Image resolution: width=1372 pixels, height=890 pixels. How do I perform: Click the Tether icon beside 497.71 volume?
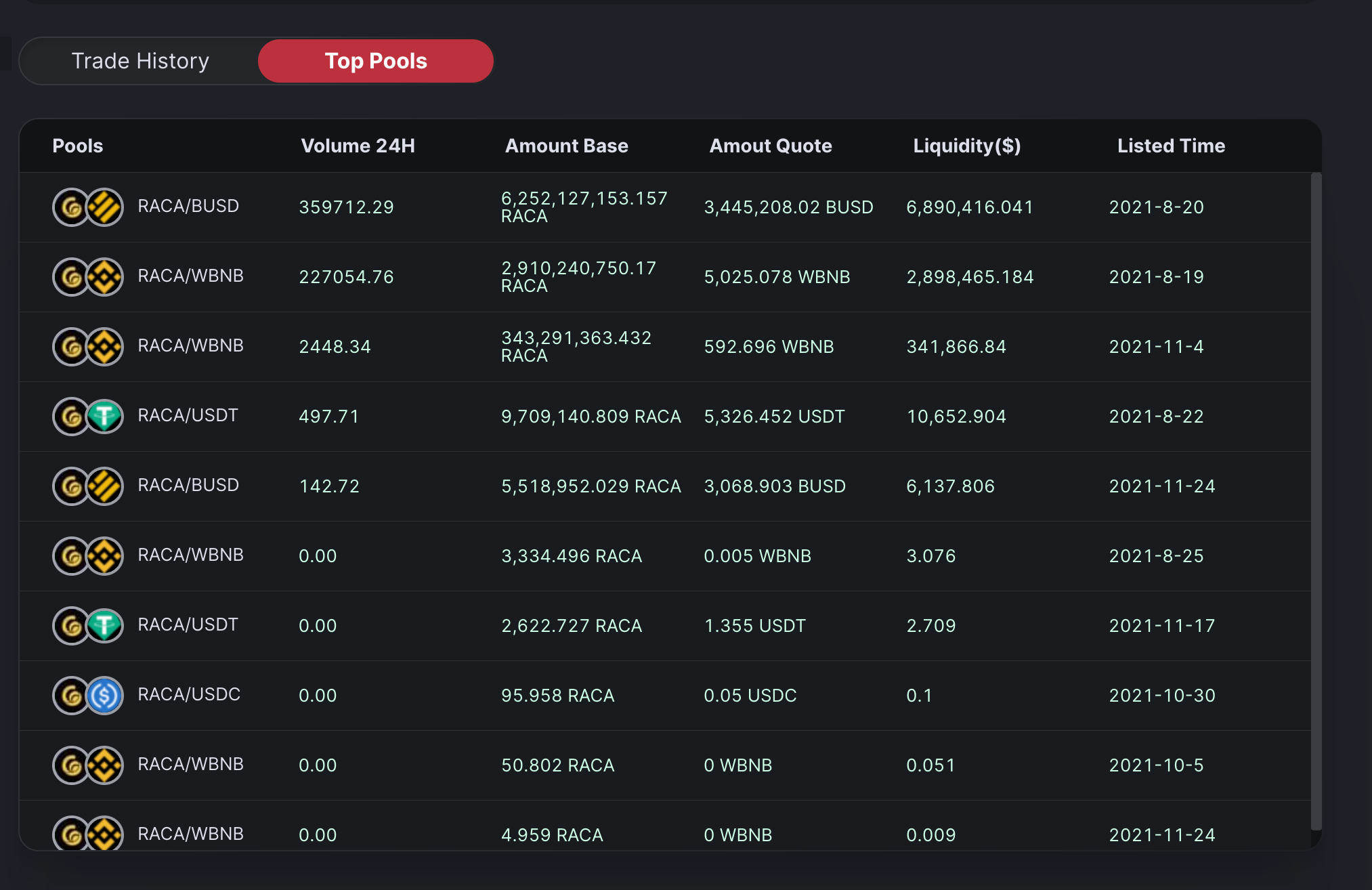(105, 417)
